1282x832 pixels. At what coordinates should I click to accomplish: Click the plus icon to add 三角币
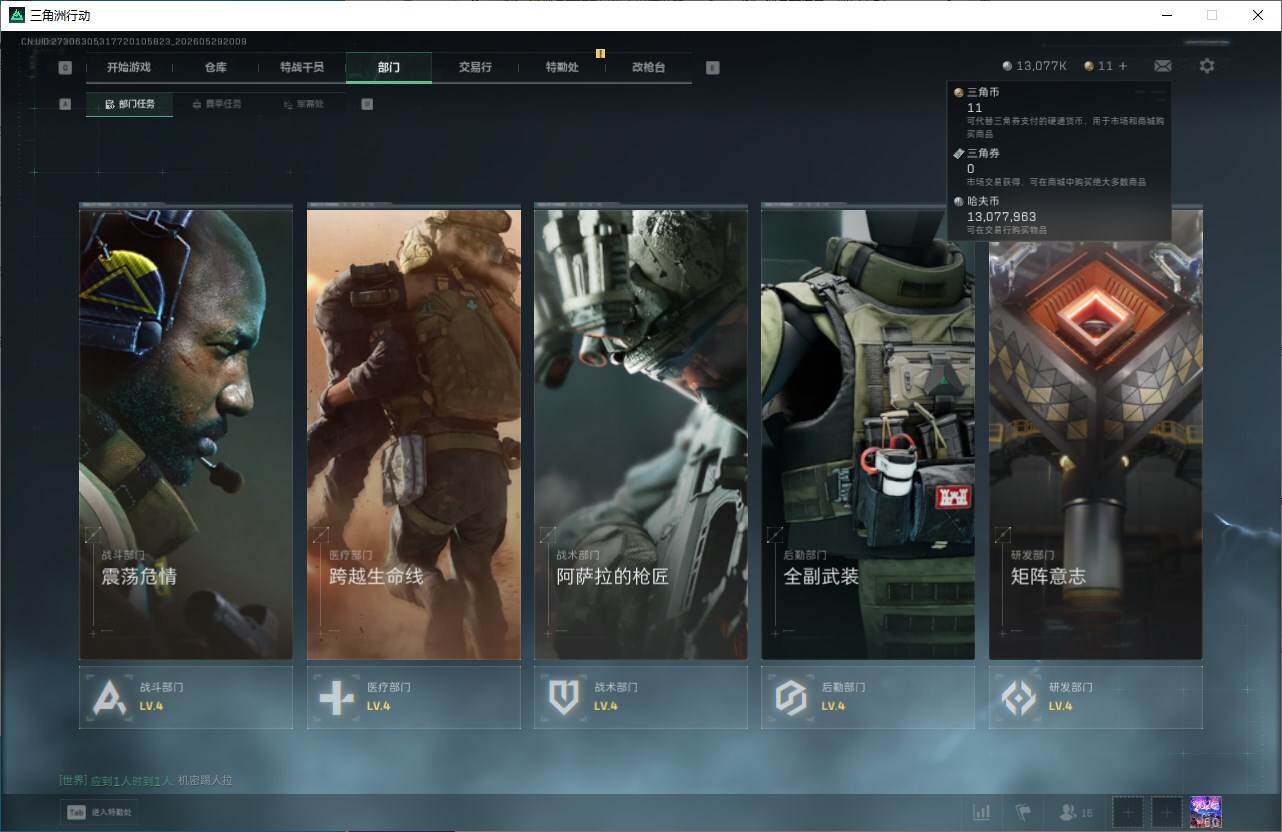[1123, 66]
